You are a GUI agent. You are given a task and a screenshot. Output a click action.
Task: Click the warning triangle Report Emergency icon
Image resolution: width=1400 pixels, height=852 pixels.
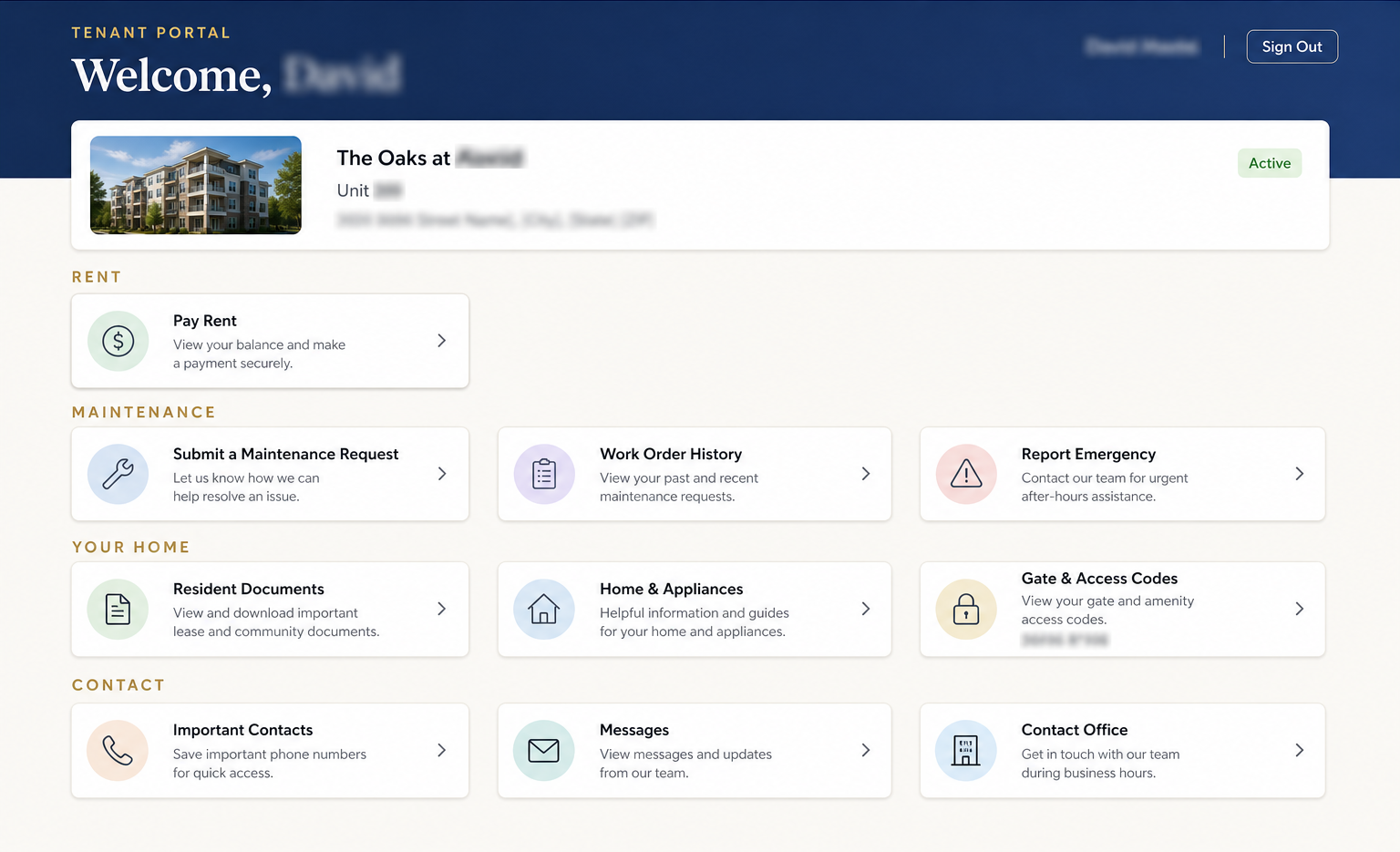click(x=966, y=474)
